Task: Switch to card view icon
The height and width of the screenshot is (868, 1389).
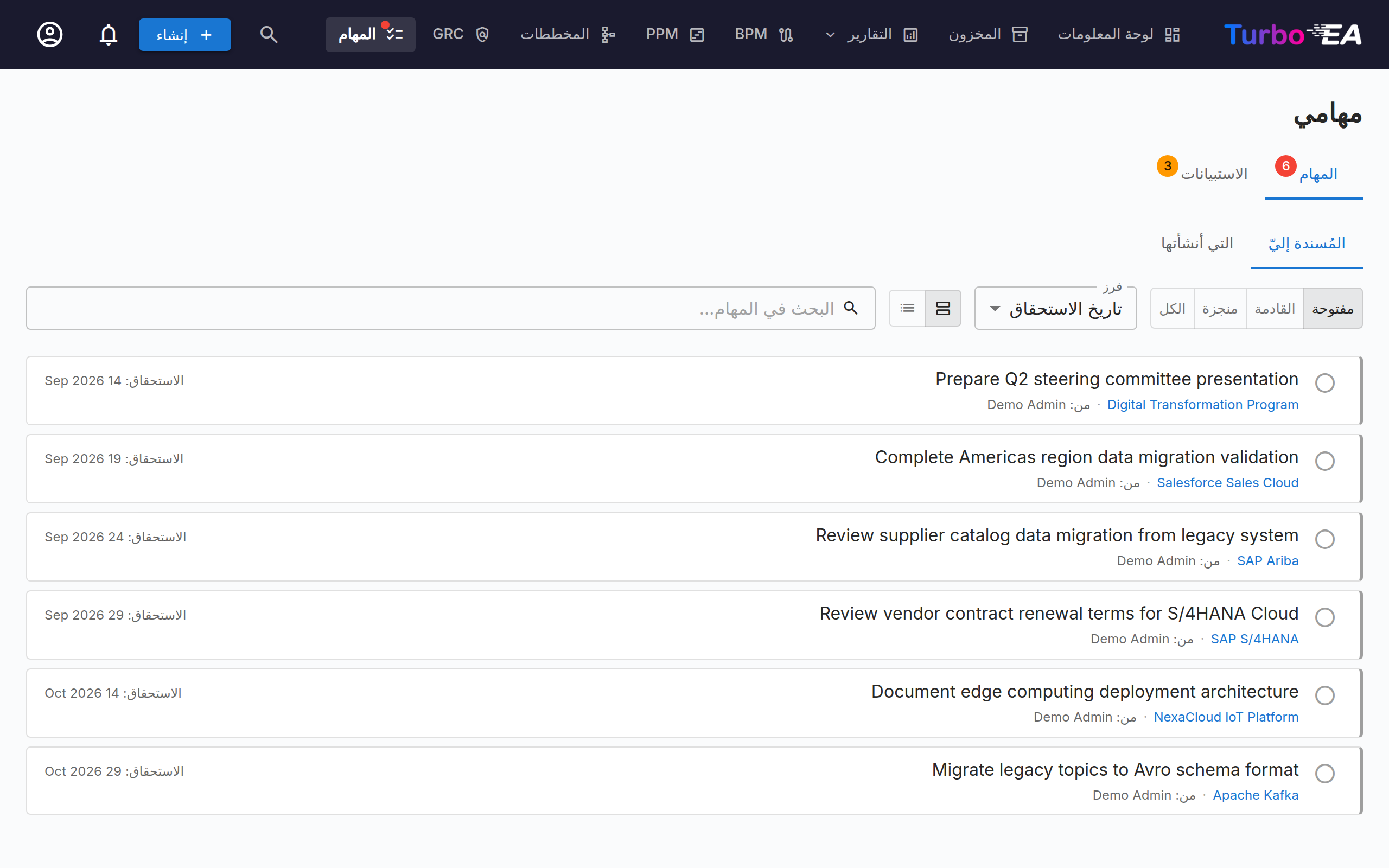Action: [x=943, y=308]
